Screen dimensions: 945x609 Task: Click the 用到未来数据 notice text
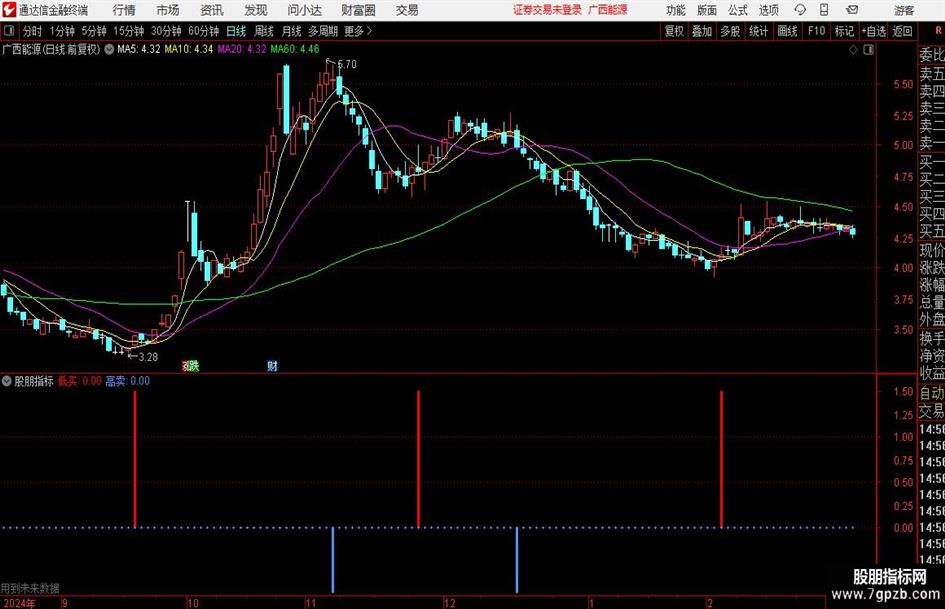[x=30, y=588]
